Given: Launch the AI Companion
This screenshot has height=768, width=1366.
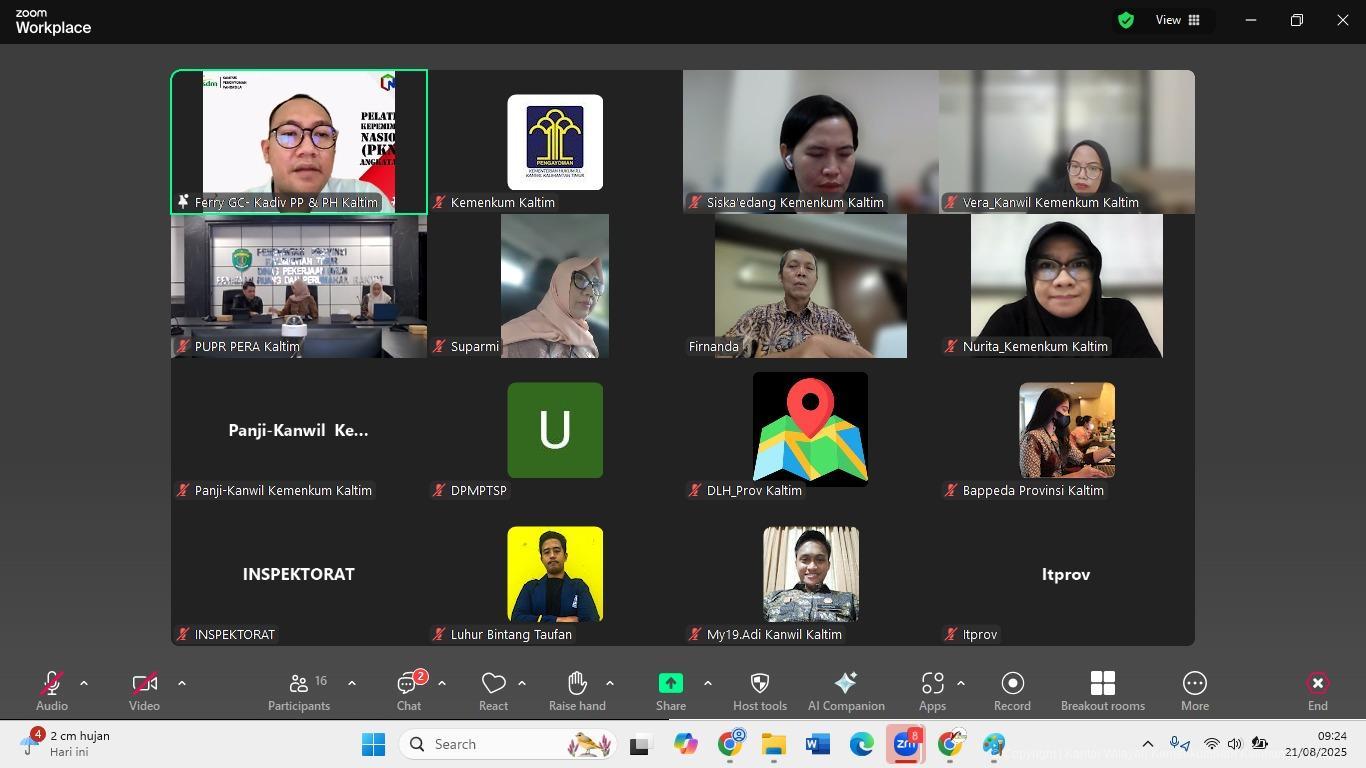Looking at the screenshot, I should click(x=846, y=691).
